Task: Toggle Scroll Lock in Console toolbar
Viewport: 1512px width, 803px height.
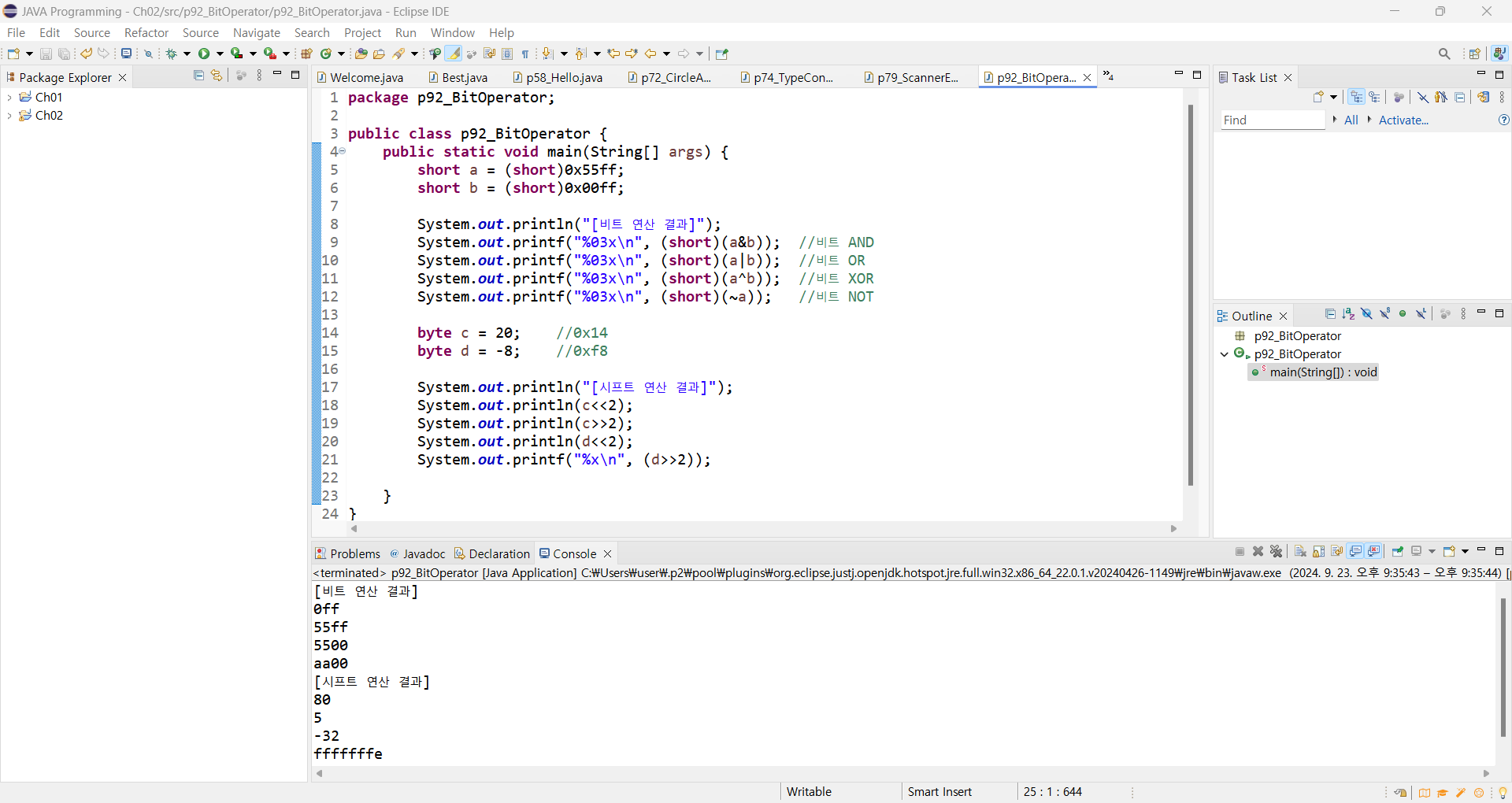Action: click(1318, 551)
